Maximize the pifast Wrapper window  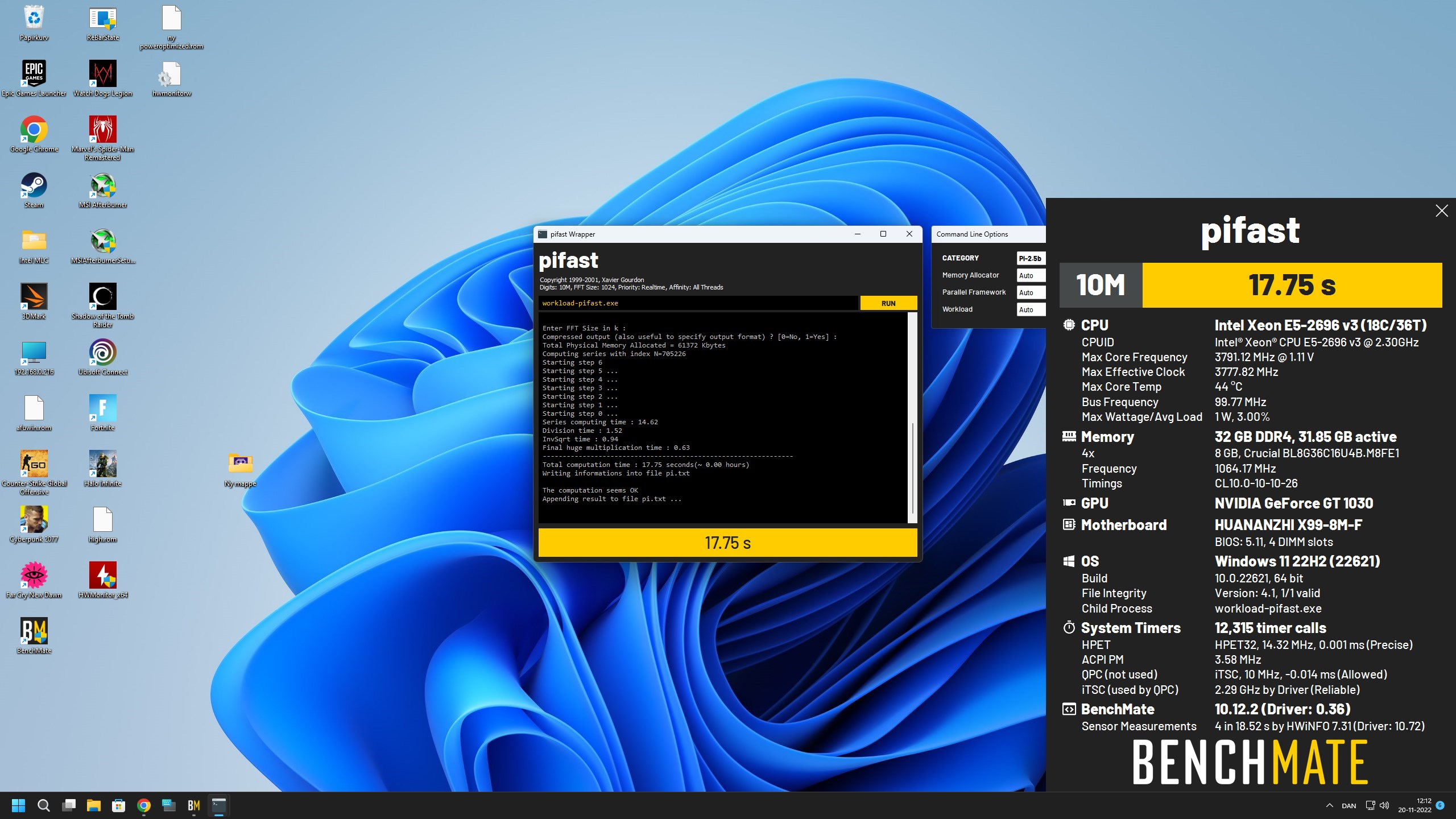point(883,234)
